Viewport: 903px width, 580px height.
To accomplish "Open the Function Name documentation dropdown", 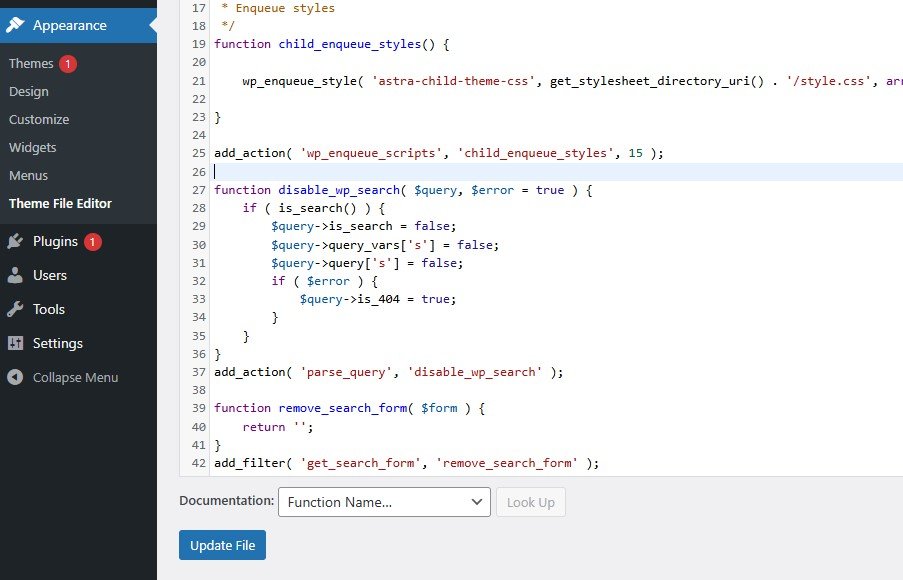I will pyautogui.click(x=384, y=502).
